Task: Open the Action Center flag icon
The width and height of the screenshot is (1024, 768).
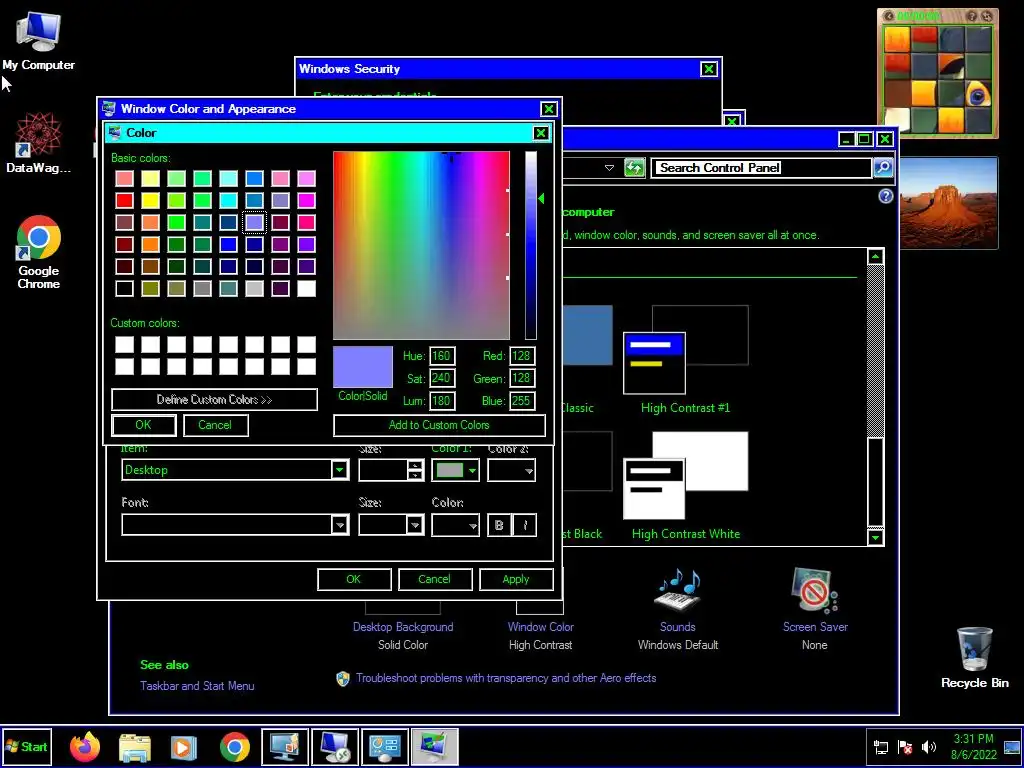Action: coord(905,747)
